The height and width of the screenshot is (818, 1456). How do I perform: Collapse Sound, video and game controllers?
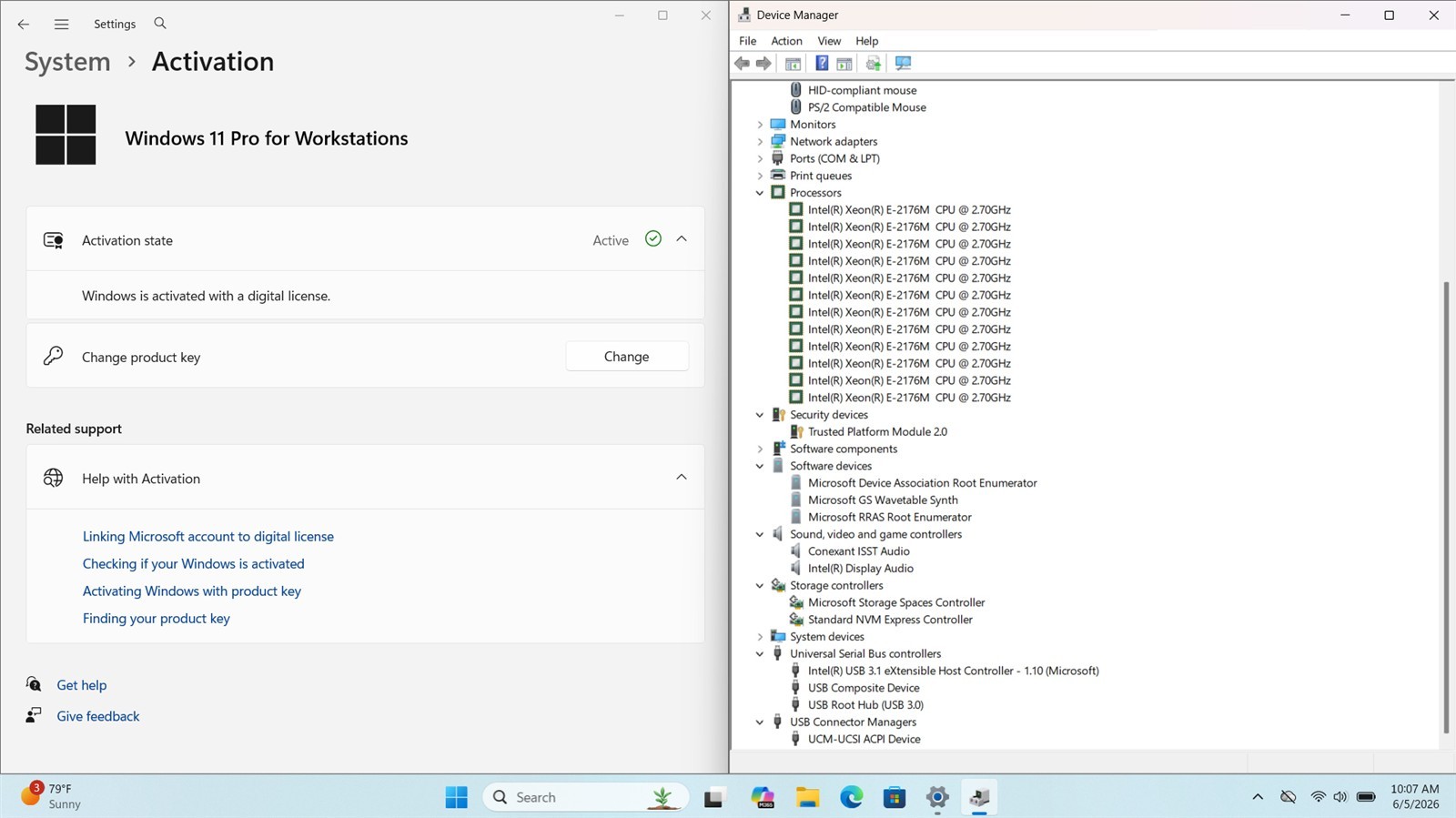[x=760, y=534]
